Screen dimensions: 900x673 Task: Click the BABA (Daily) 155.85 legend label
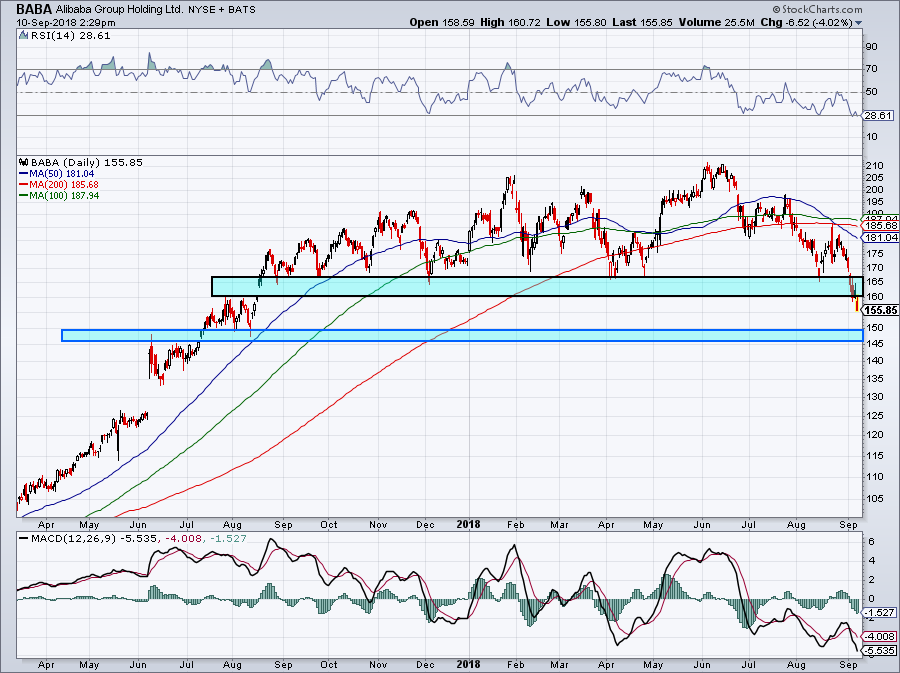click(86, 162)
